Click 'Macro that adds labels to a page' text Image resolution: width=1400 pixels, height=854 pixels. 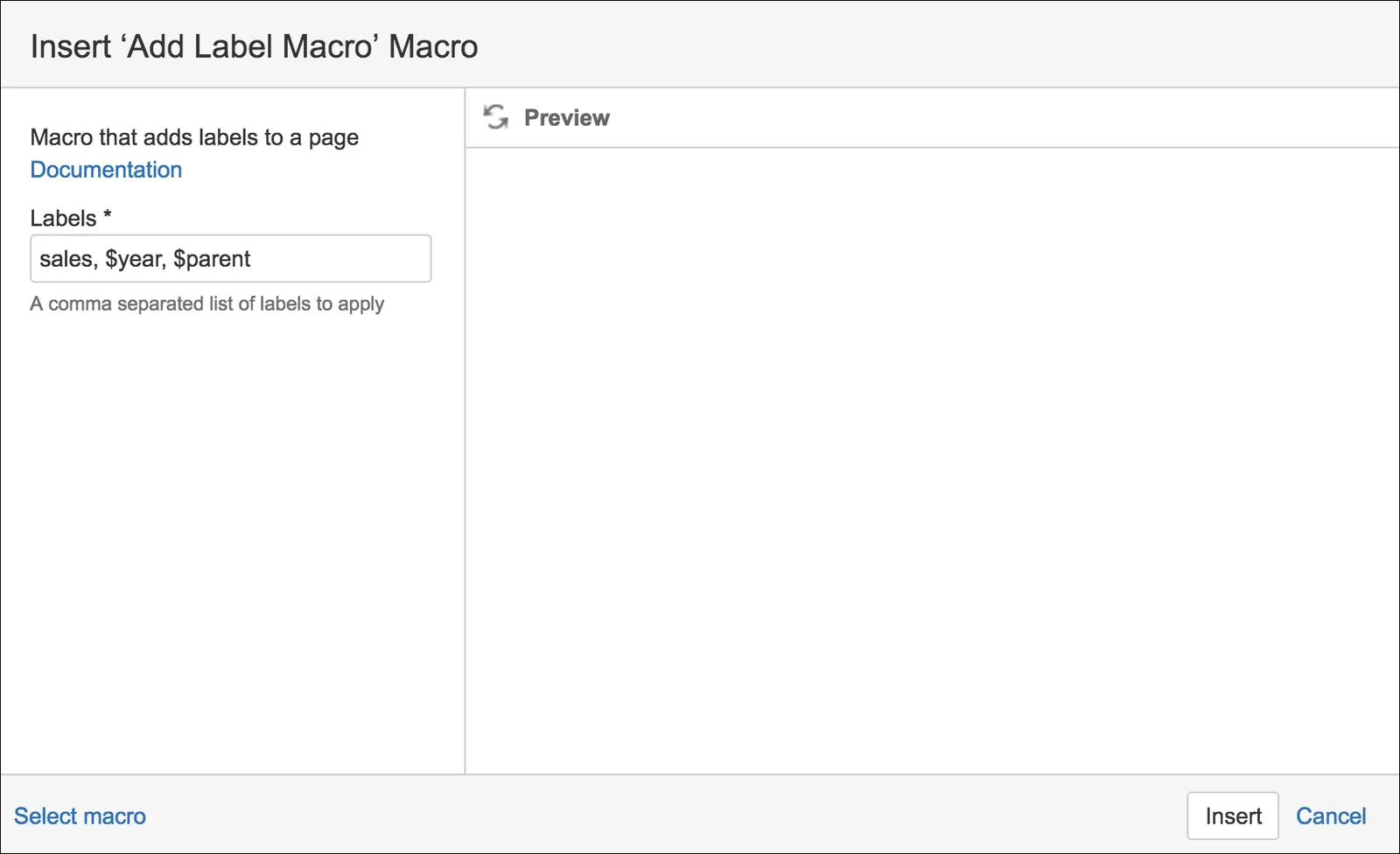click(x=194, y=137)
